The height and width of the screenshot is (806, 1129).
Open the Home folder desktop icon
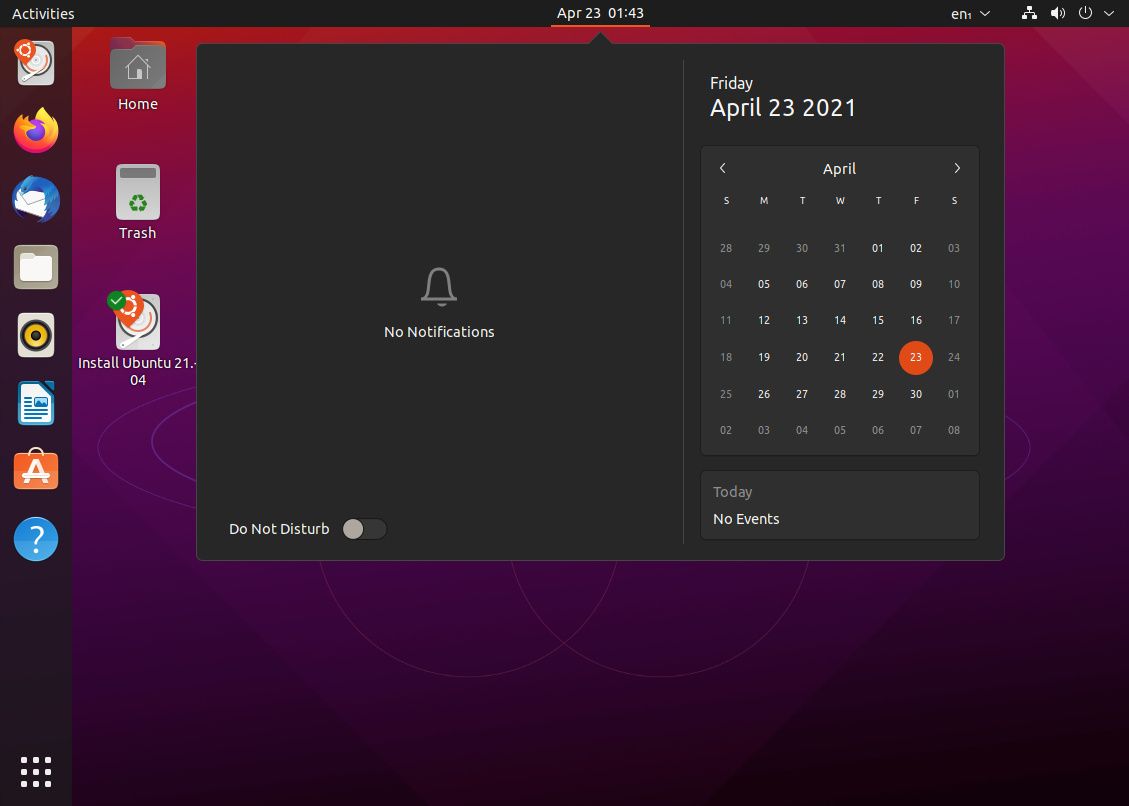138,74
